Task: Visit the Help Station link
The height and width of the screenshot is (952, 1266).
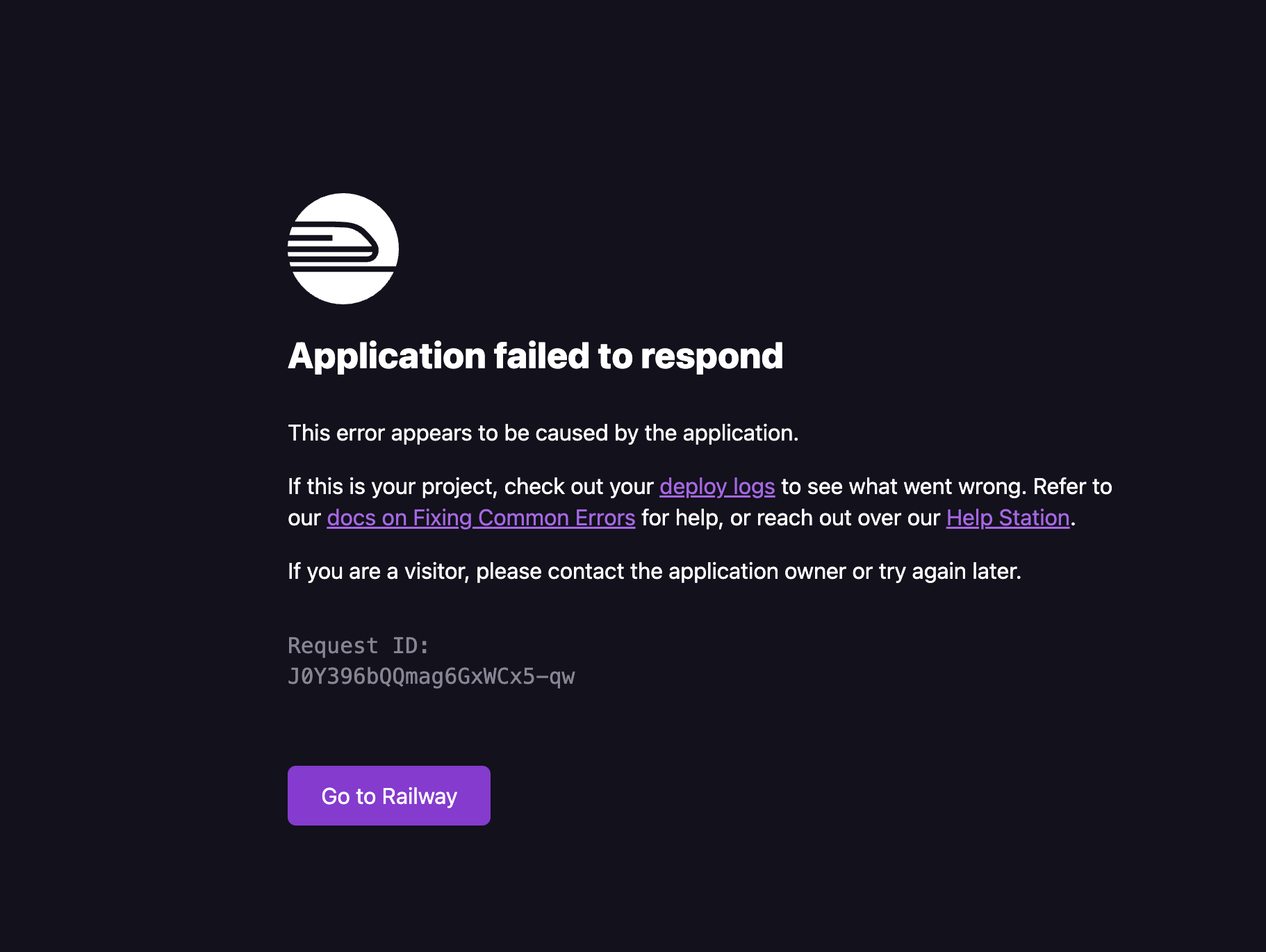Action: 1008,518
